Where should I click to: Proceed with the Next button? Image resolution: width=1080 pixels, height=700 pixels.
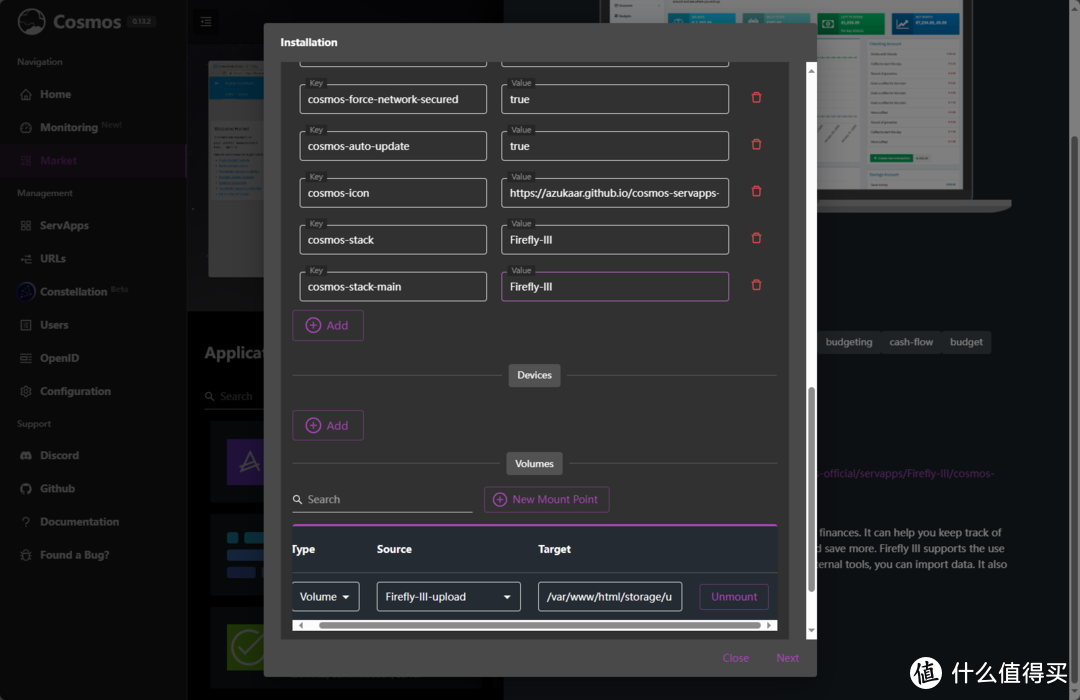[x=787, y=658]
